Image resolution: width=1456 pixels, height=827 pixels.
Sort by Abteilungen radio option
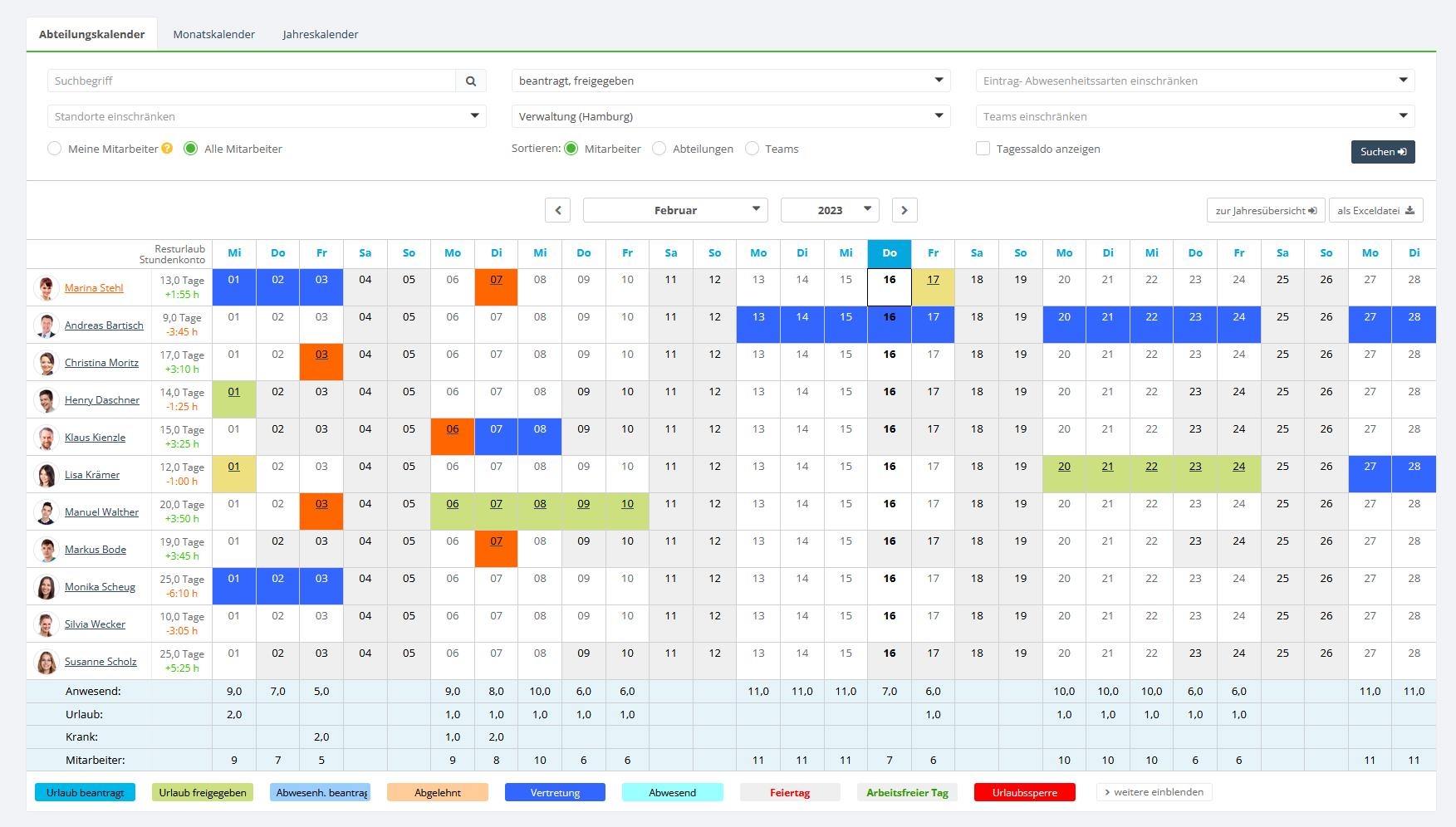[x=659, y=149]
